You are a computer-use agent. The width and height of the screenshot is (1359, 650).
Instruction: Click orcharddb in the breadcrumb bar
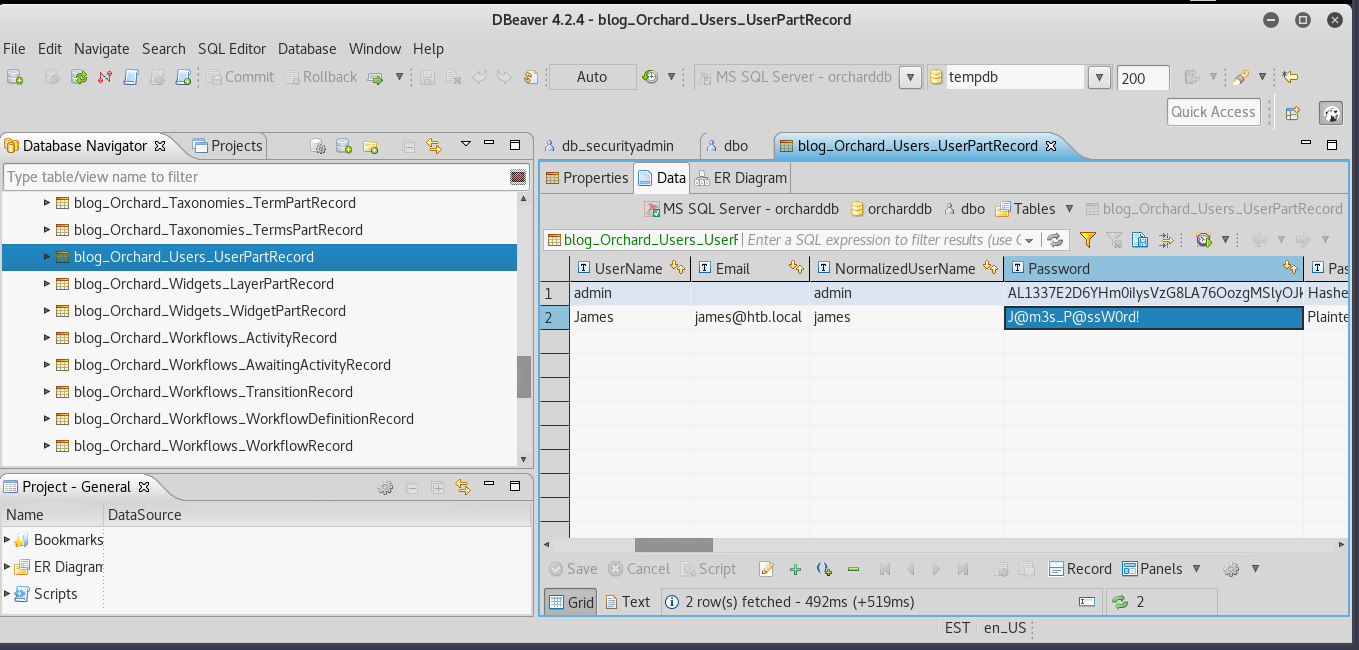(890, 209)
